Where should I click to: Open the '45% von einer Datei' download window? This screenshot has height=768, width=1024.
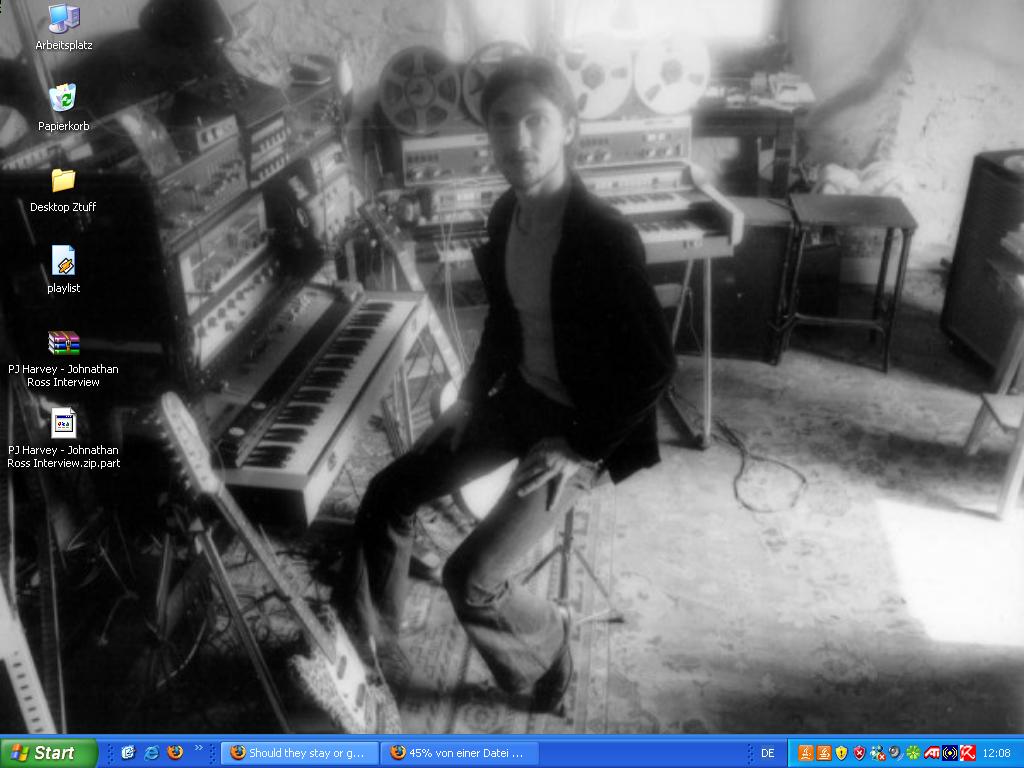(x=460, y=753)
